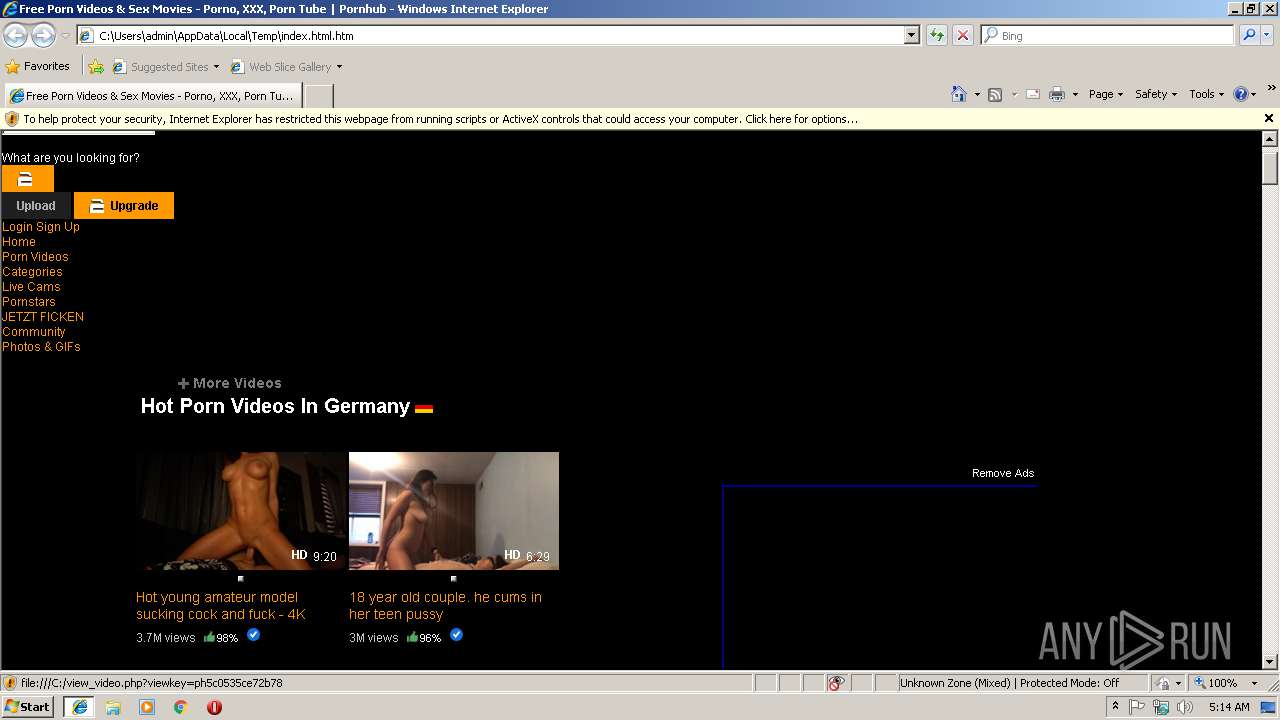This screenshot has height=720, width=1280.
Task: Click the orange Upgrade button
Action: [x=124, y=205]
